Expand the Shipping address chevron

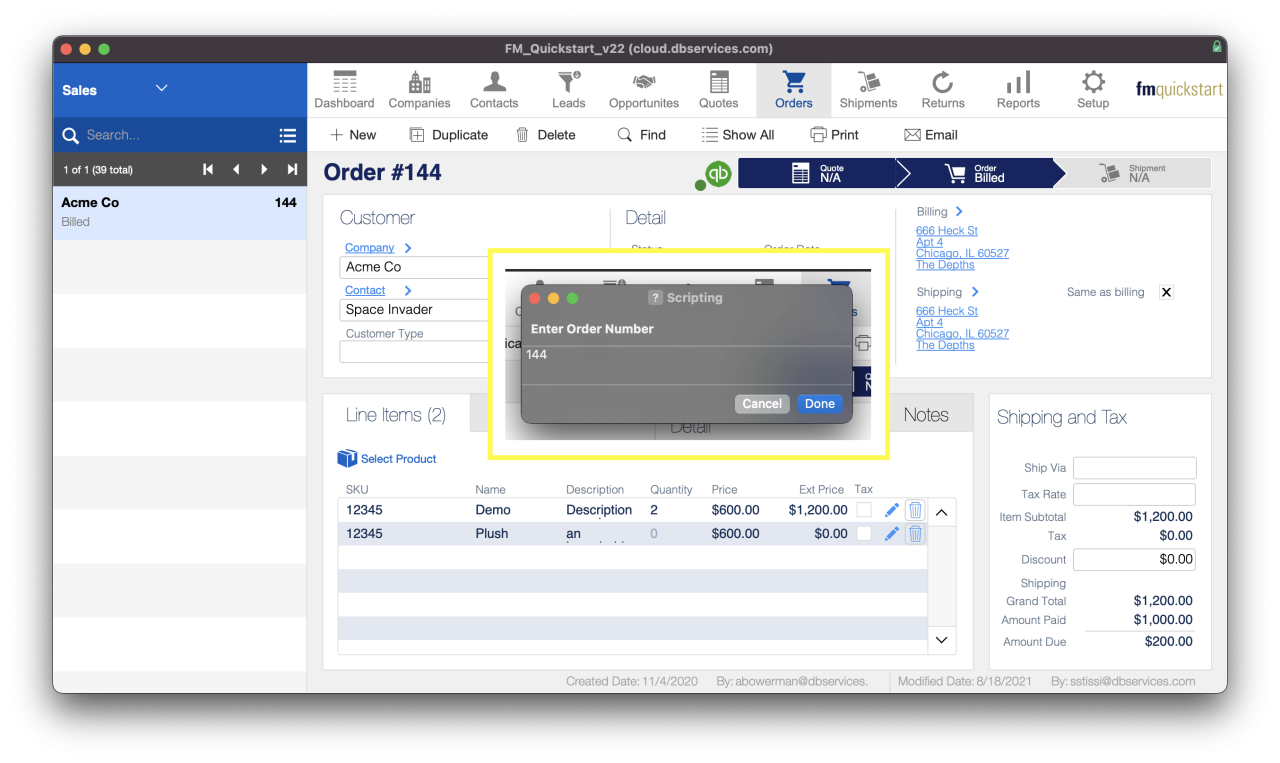click(975, 292)
